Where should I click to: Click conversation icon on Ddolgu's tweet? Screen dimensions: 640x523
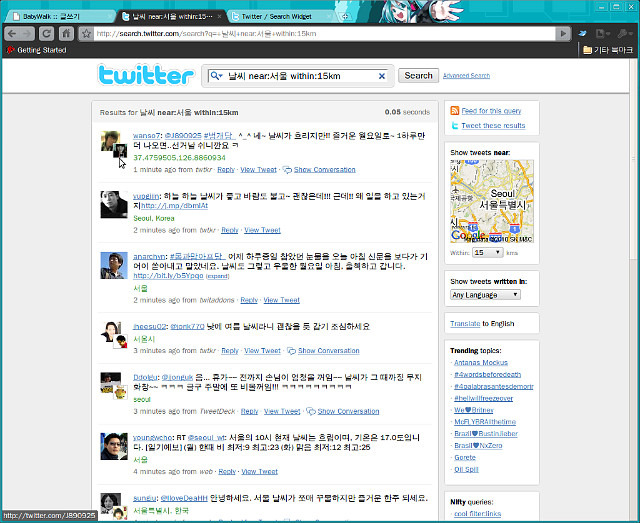[311, 411]
